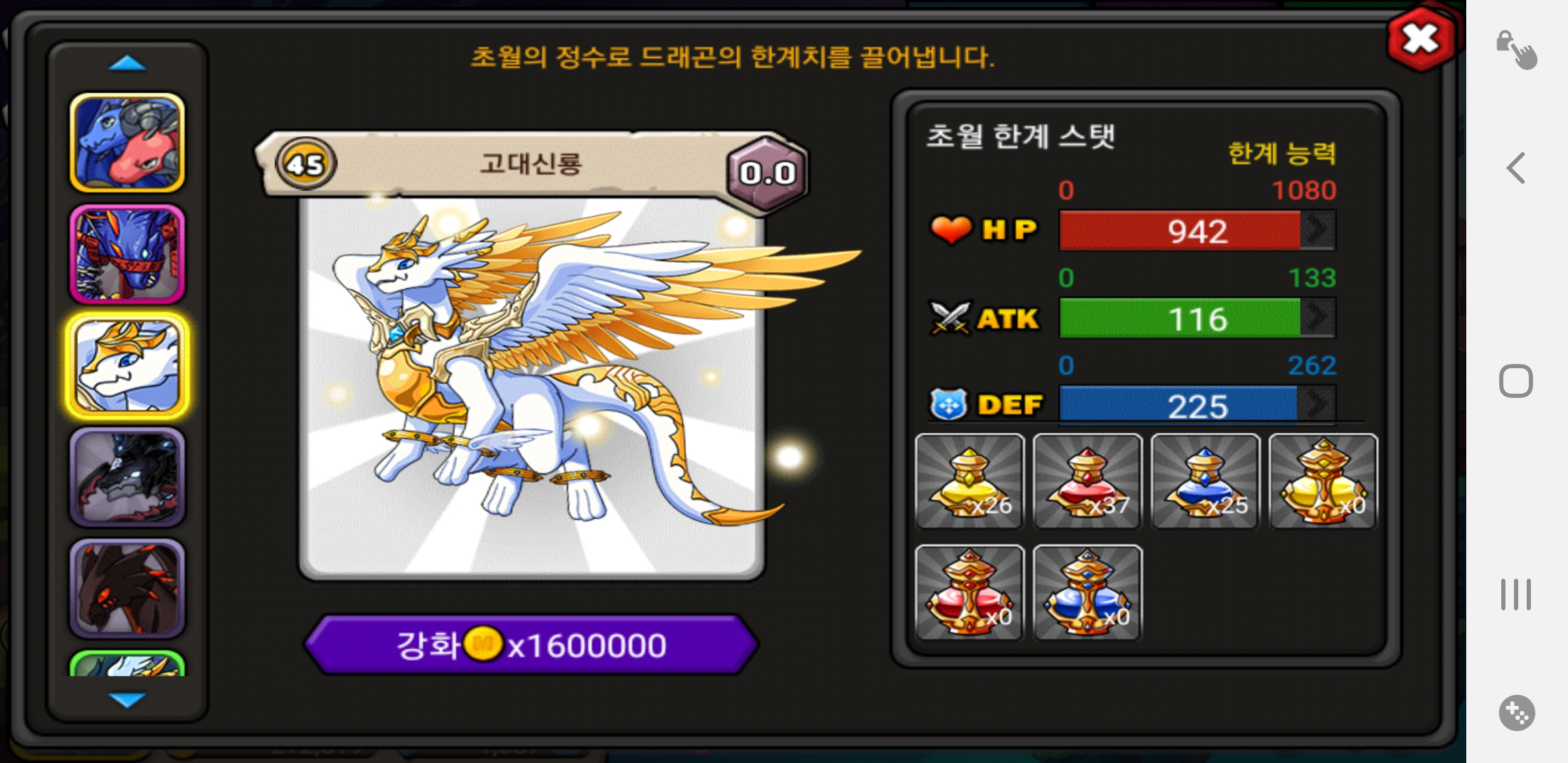Close the transcendence panel with red X
Image resolution: width=1568 pixels, height=763 pixels.
coord(1421,40)
